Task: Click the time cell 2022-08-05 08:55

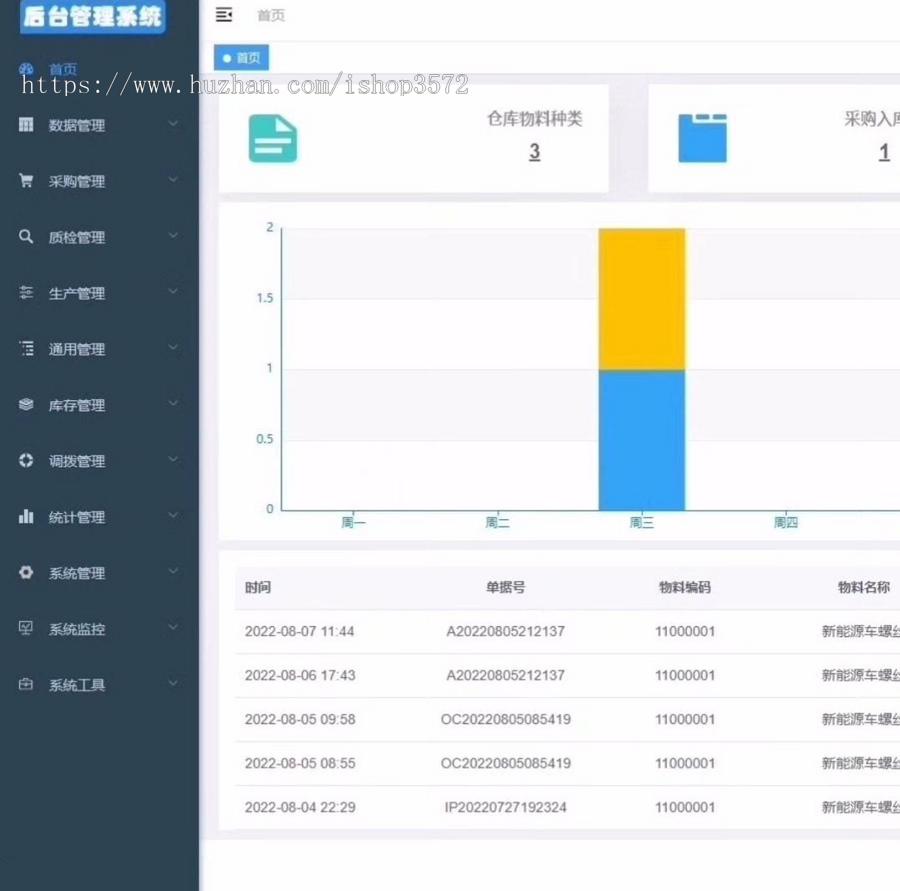Action: [x=300, y=763]
